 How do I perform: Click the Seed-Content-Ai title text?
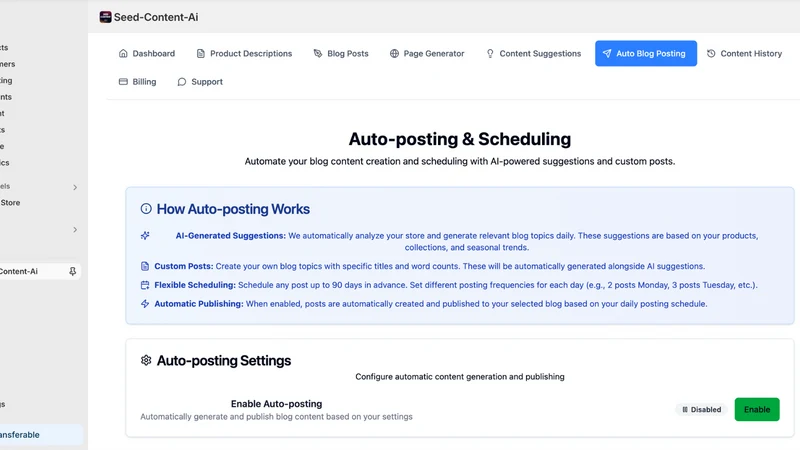click(156, 17)
